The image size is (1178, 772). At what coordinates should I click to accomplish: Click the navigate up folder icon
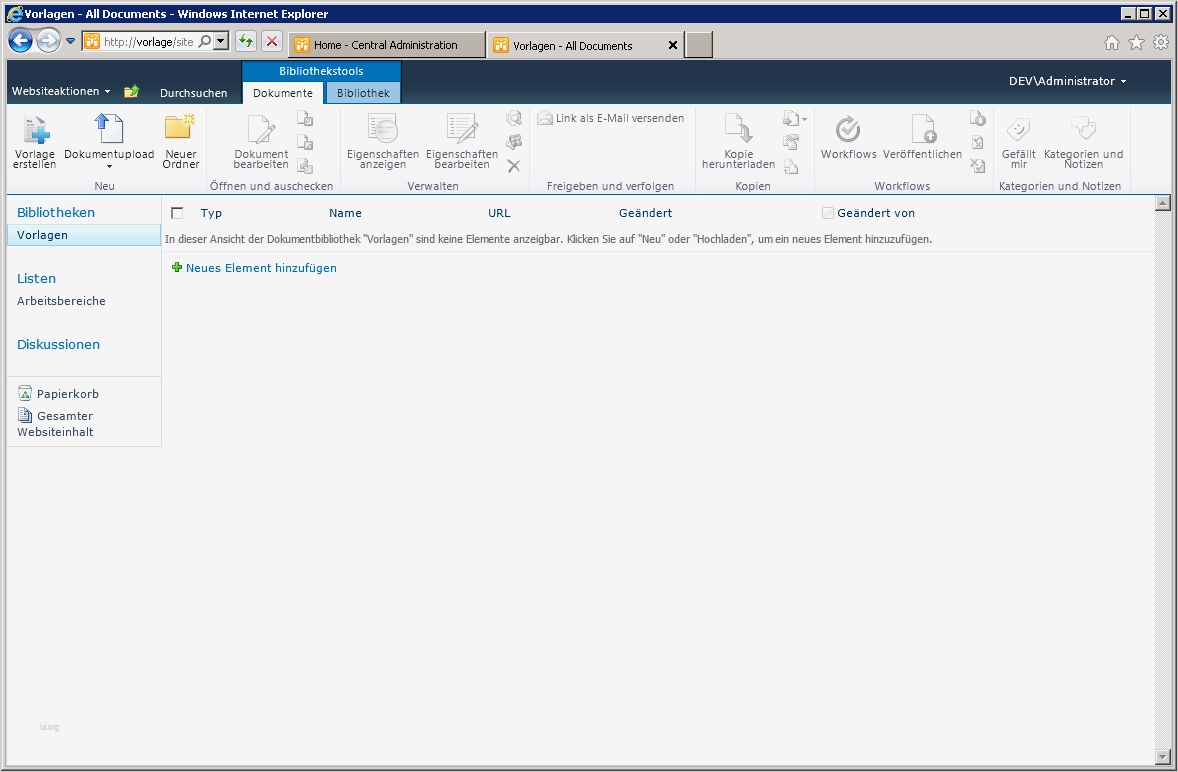(131, 92)
